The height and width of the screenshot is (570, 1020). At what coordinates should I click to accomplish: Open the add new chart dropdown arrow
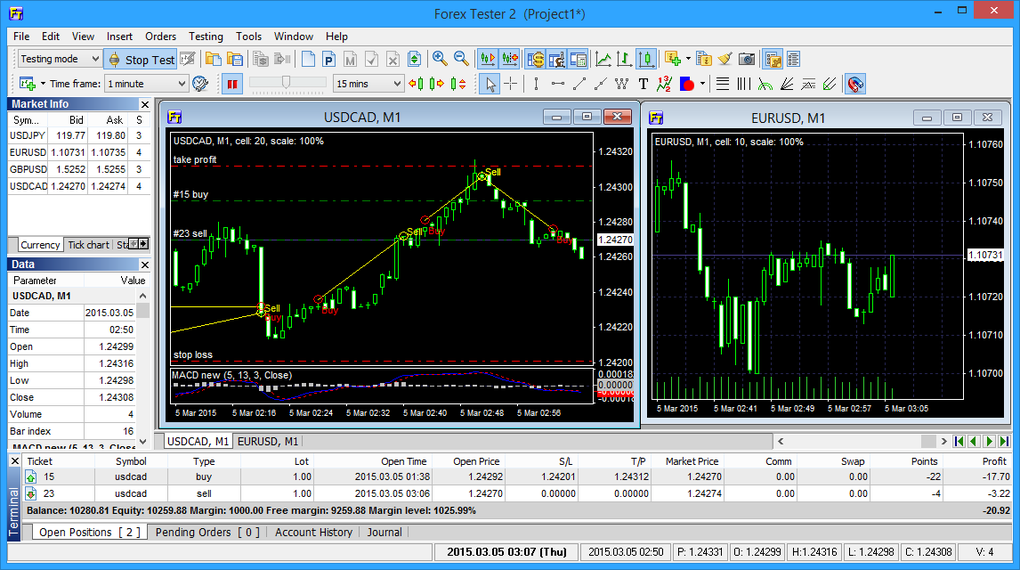[43, 84]
